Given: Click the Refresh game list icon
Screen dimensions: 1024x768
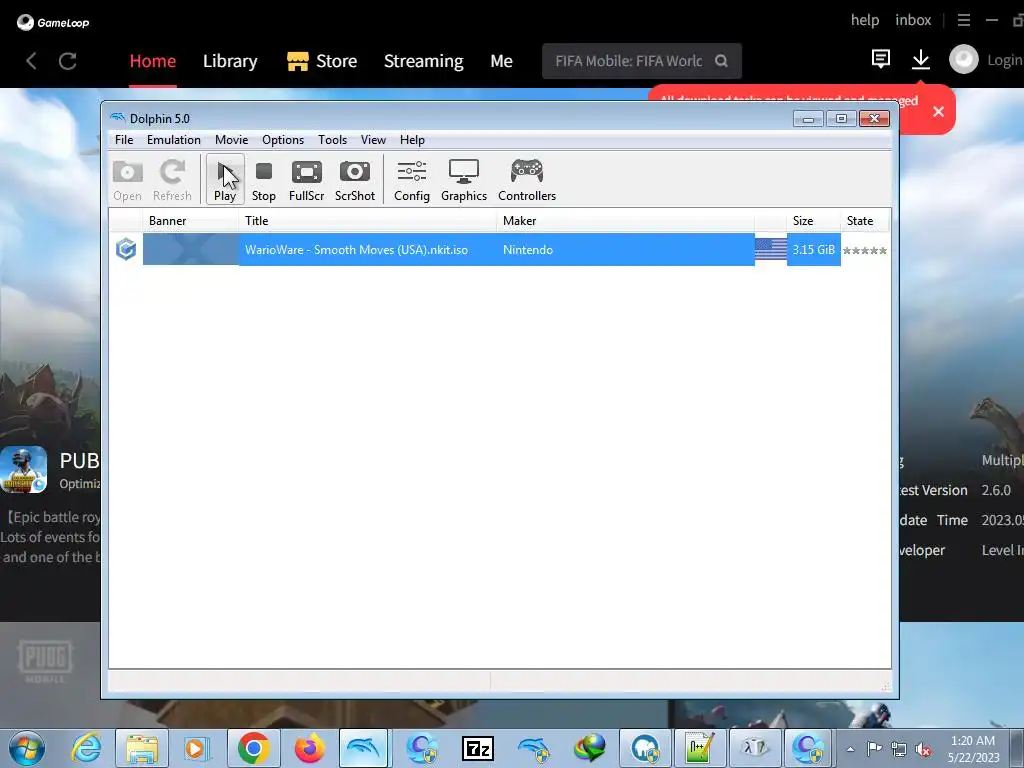Looking at the screenshot, I should (172, 180).
